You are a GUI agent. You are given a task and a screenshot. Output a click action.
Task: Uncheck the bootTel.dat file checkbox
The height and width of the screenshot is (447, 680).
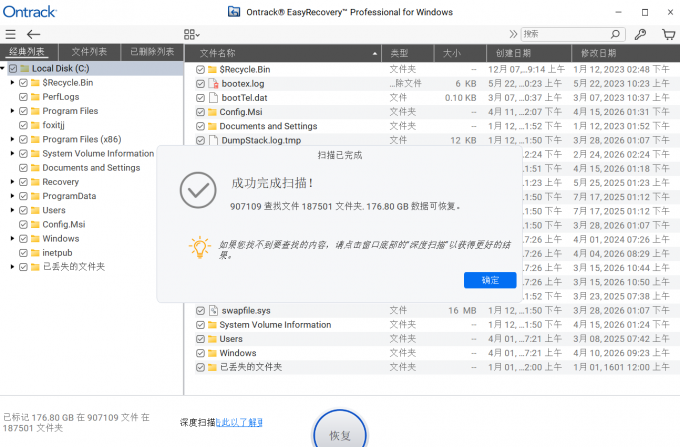200,98
